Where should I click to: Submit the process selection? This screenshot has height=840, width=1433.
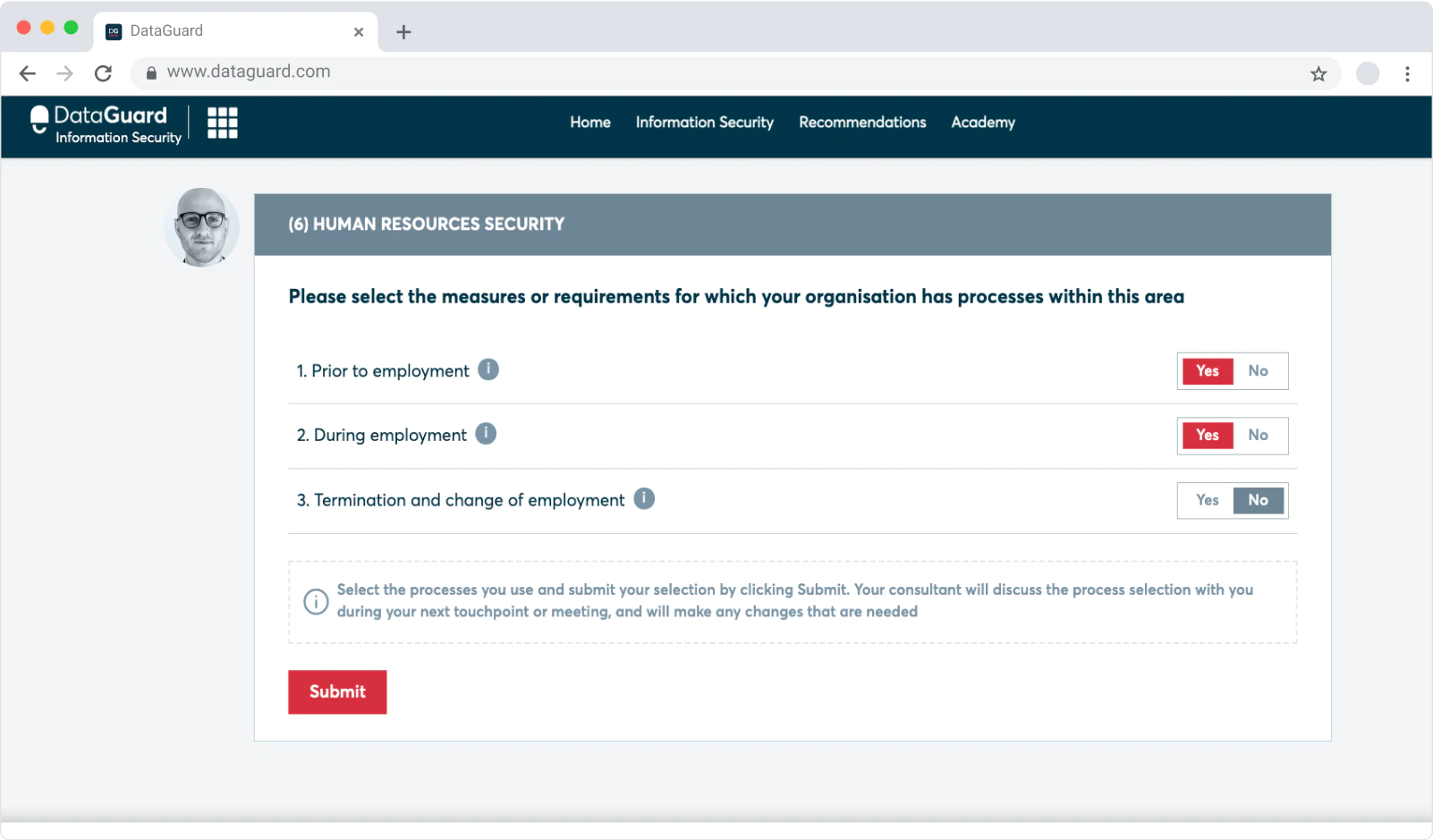pyautogui.click(x=337, y=692)
